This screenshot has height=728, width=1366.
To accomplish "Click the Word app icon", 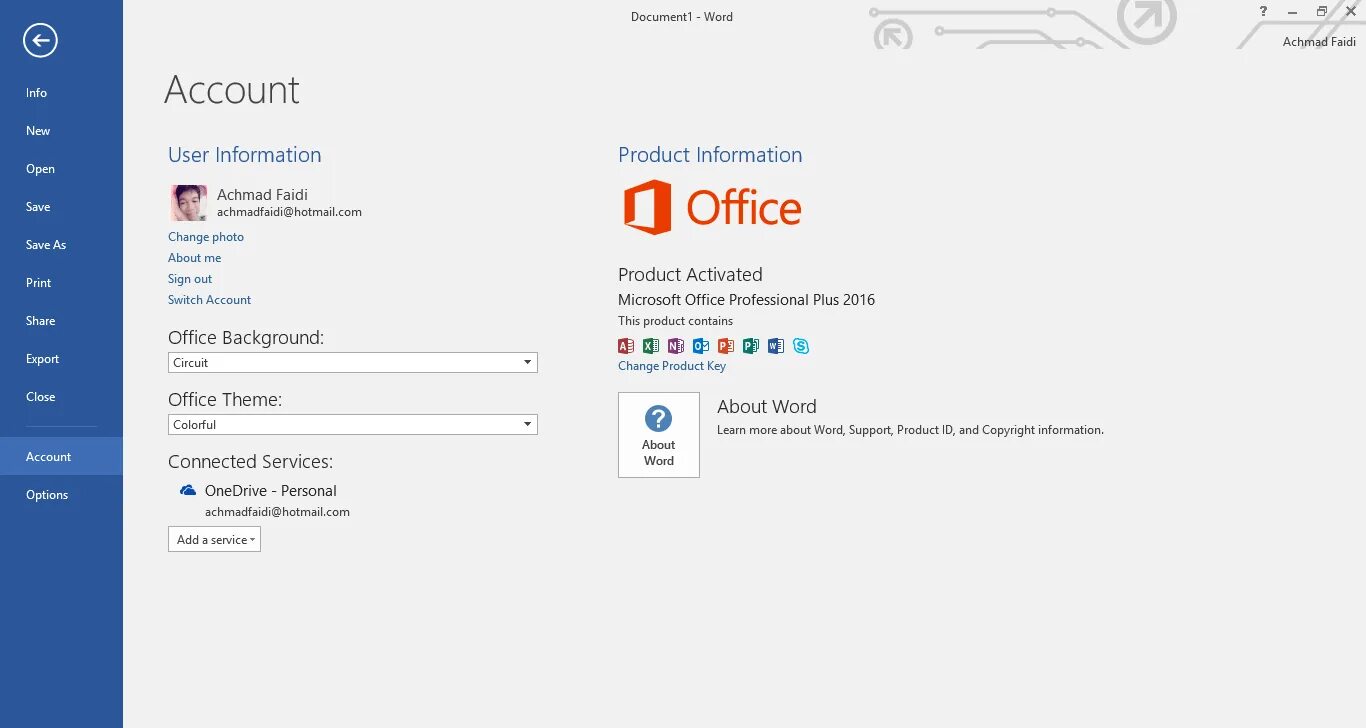I will pyautogui.click(x=776, y=346).
